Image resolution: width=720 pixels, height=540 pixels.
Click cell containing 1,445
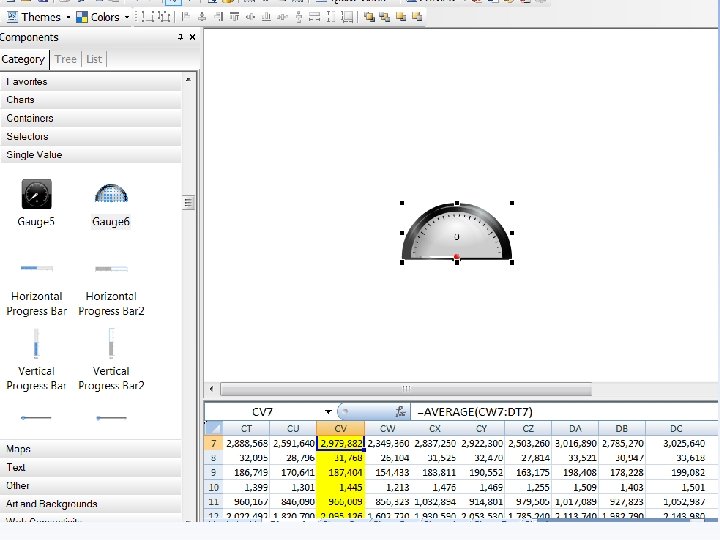click(341, 487)
